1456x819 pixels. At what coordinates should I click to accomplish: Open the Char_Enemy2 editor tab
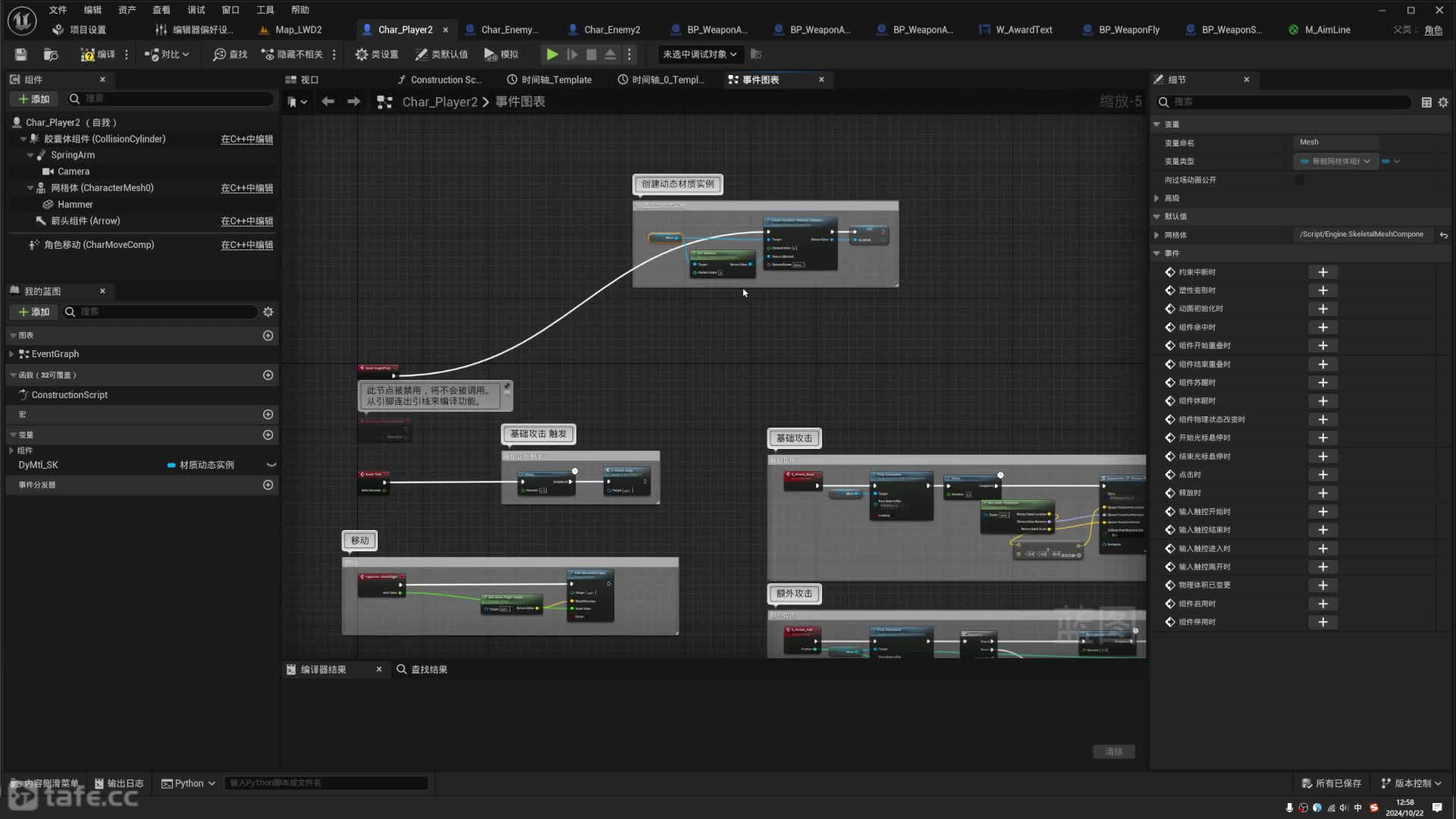[x=604, y=30]
